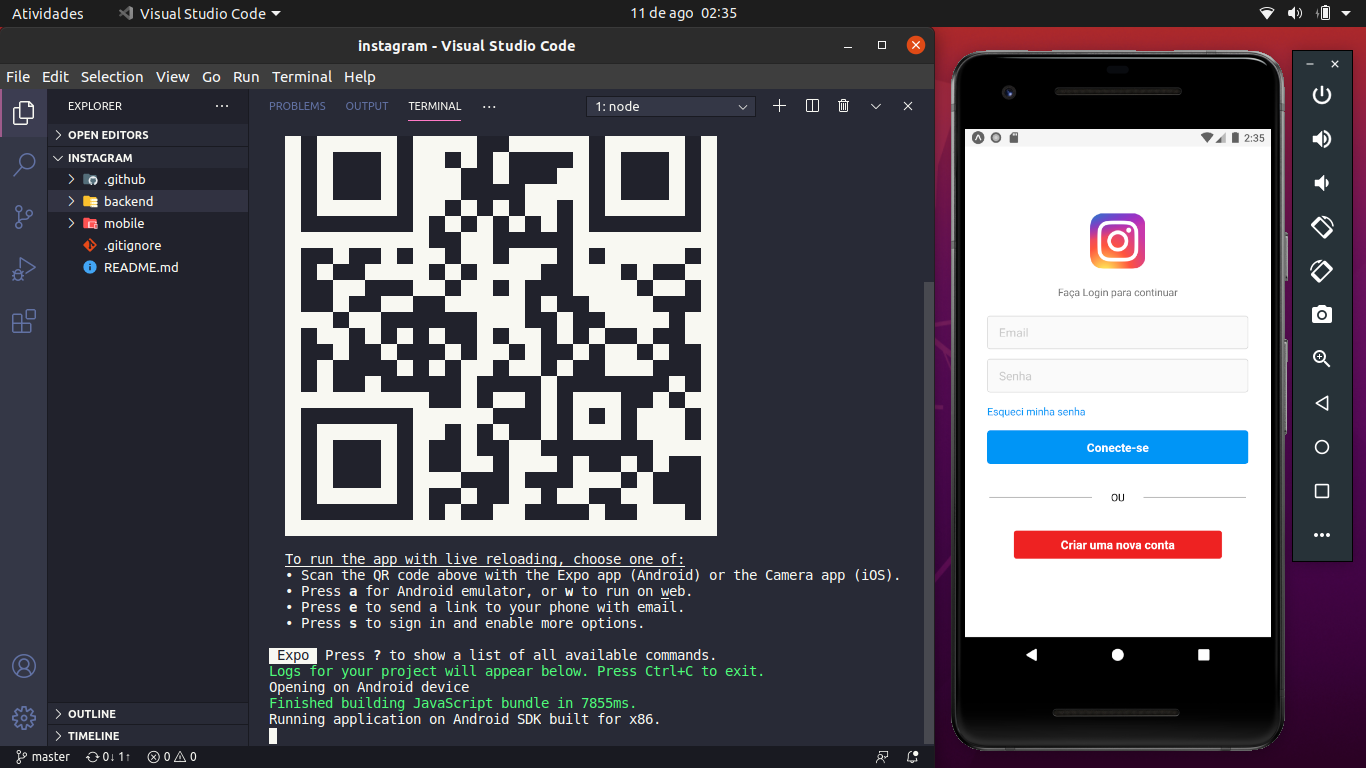This screenshot has height=768, width=1366.
Task: Open the Source Control view
Action: (24, 217)
